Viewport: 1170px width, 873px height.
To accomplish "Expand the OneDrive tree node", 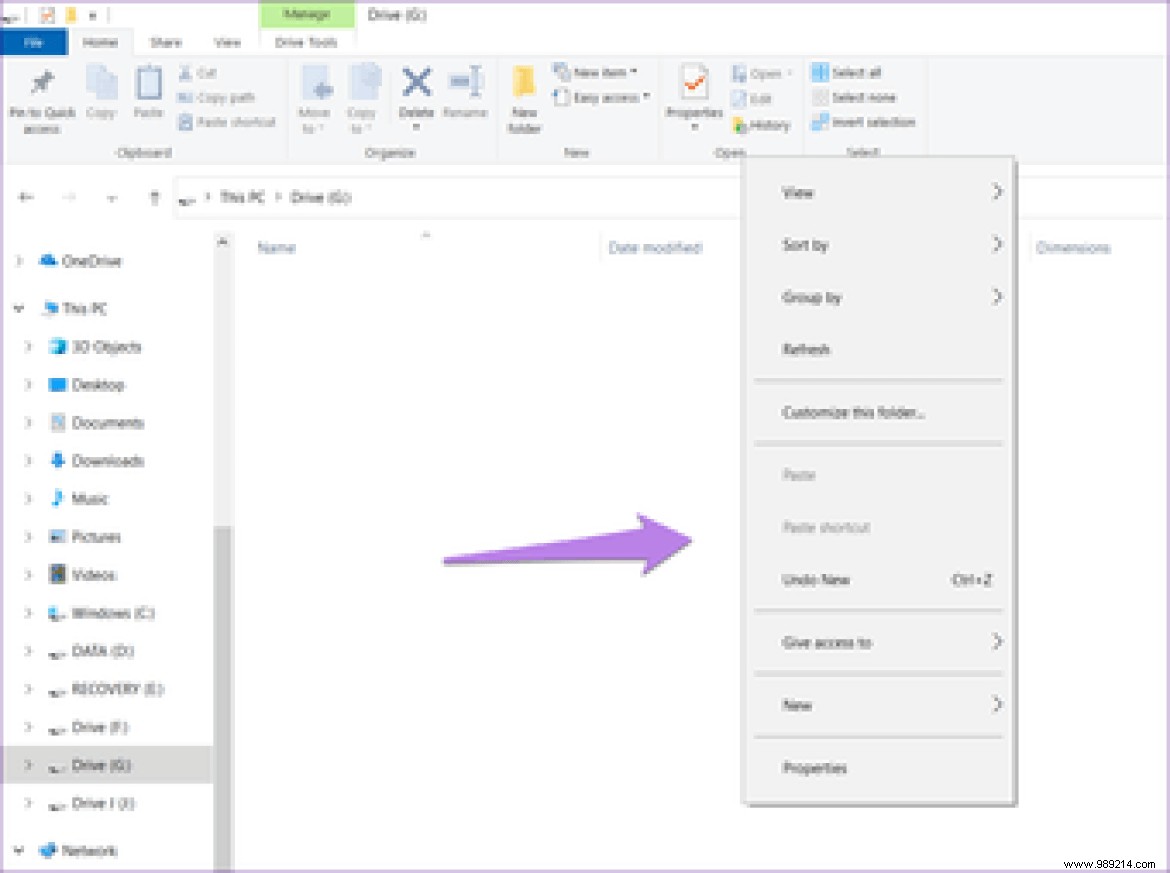I will point(18,261).
